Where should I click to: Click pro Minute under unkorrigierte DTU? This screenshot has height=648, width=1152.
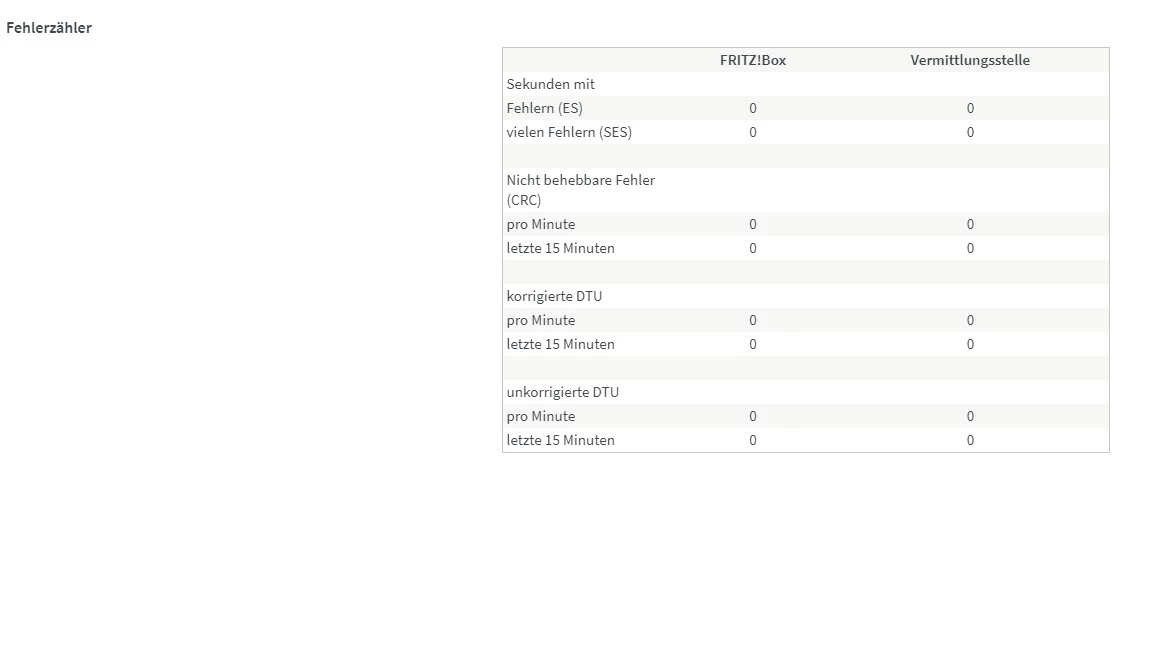541,416
